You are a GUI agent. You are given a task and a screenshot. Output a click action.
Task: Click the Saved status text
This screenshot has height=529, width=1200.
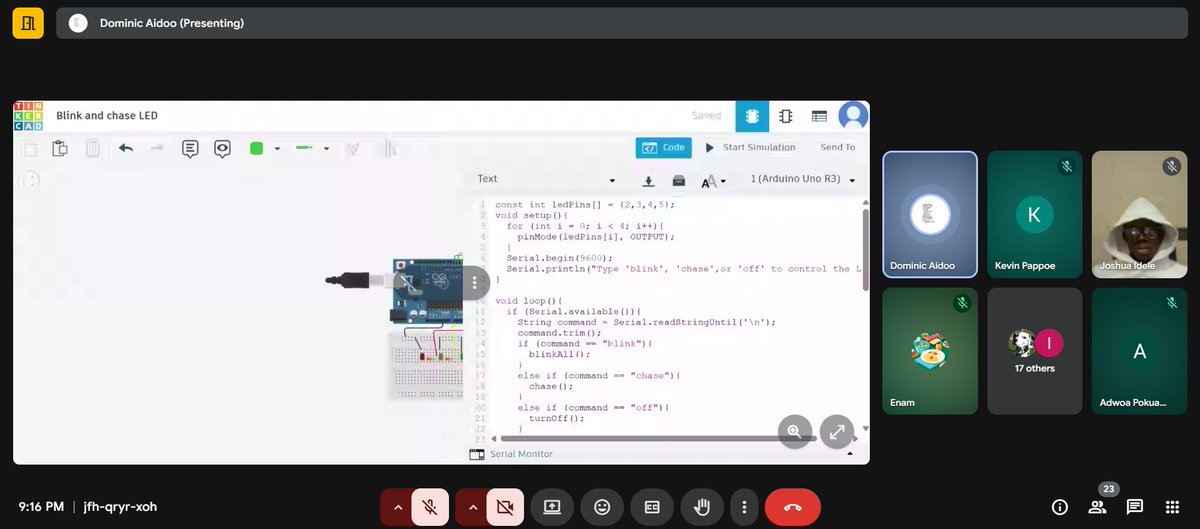point(706,116)
